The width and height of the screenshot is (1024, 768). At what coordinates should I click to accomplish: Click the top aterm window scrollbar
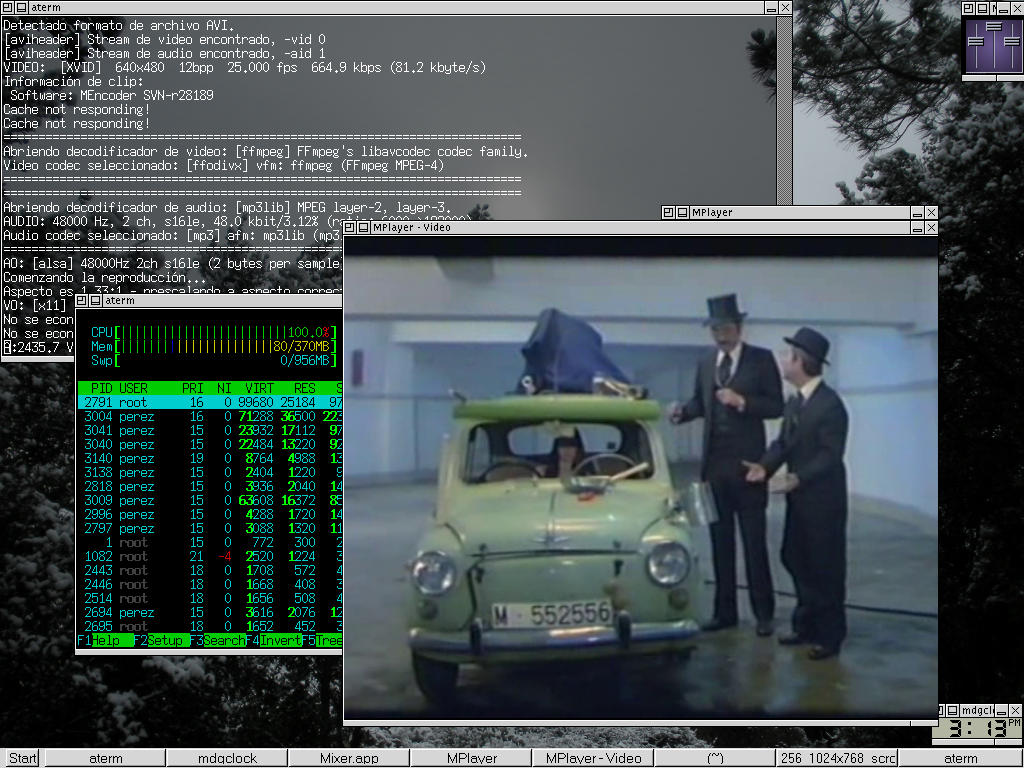pos(784,110)
